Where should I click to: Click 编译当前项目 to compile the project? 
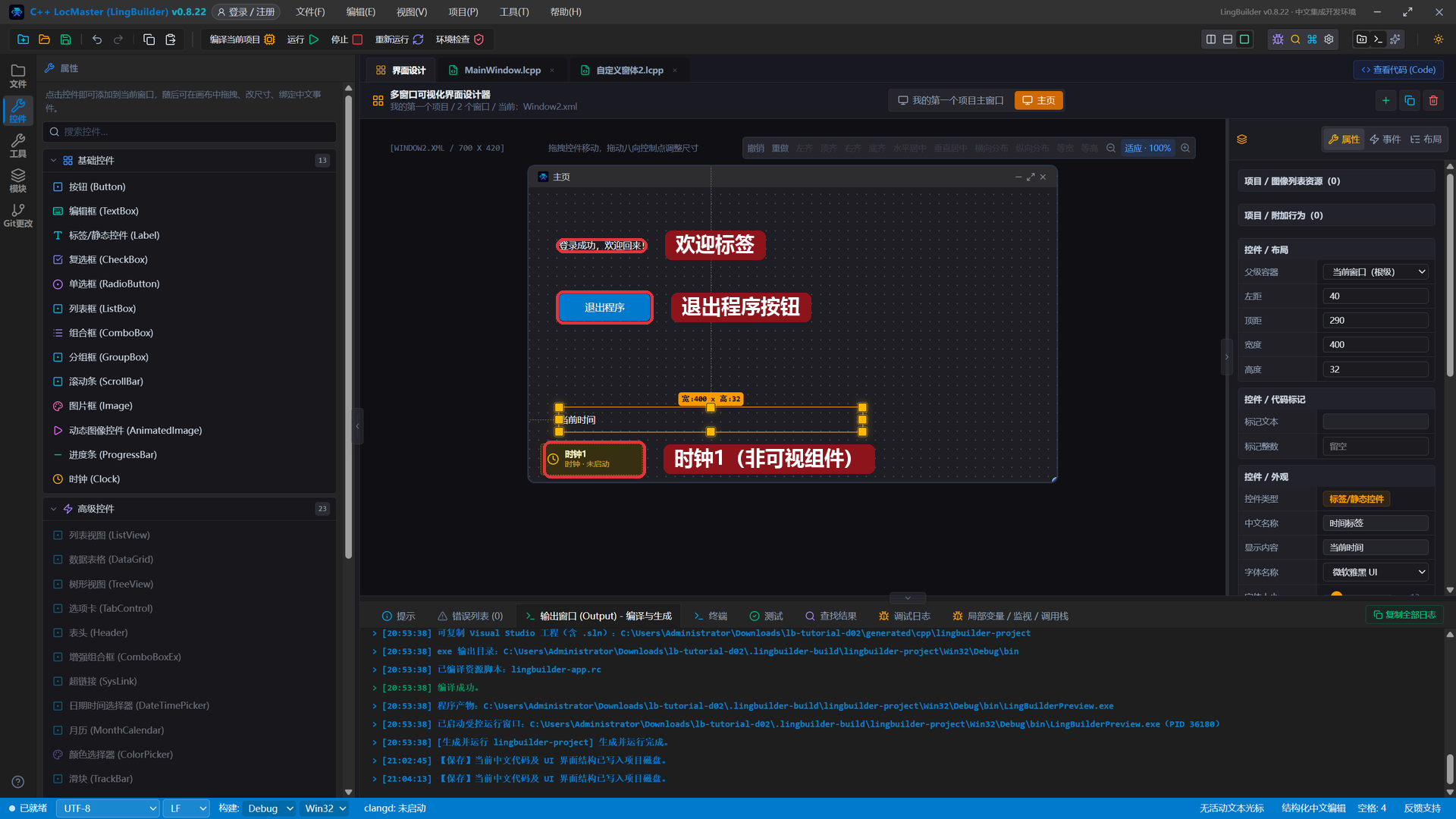click(x=242, y=39)
